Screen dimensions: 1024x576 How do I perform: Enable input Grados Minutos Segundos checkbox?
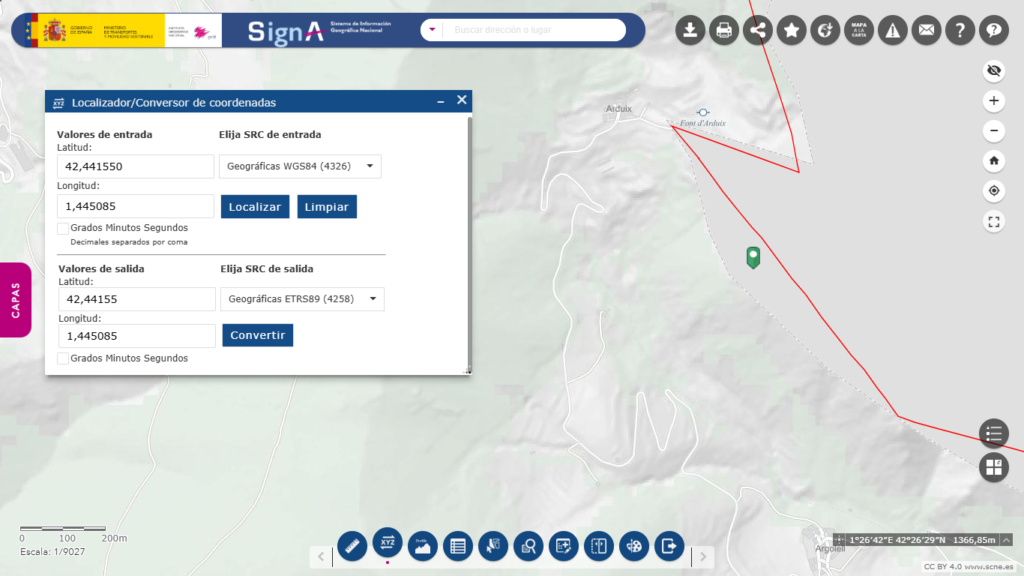coord(63,228)
